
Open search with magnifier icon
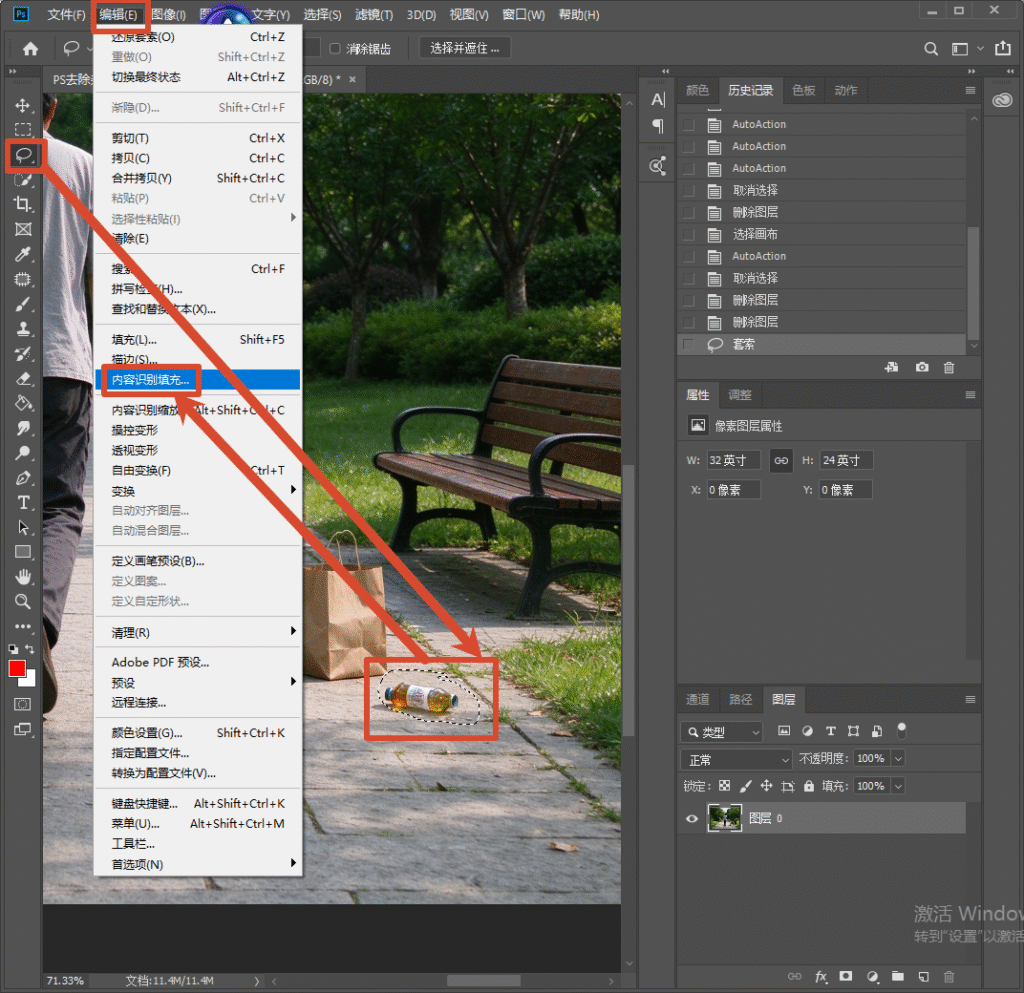[x=931, y=49]
